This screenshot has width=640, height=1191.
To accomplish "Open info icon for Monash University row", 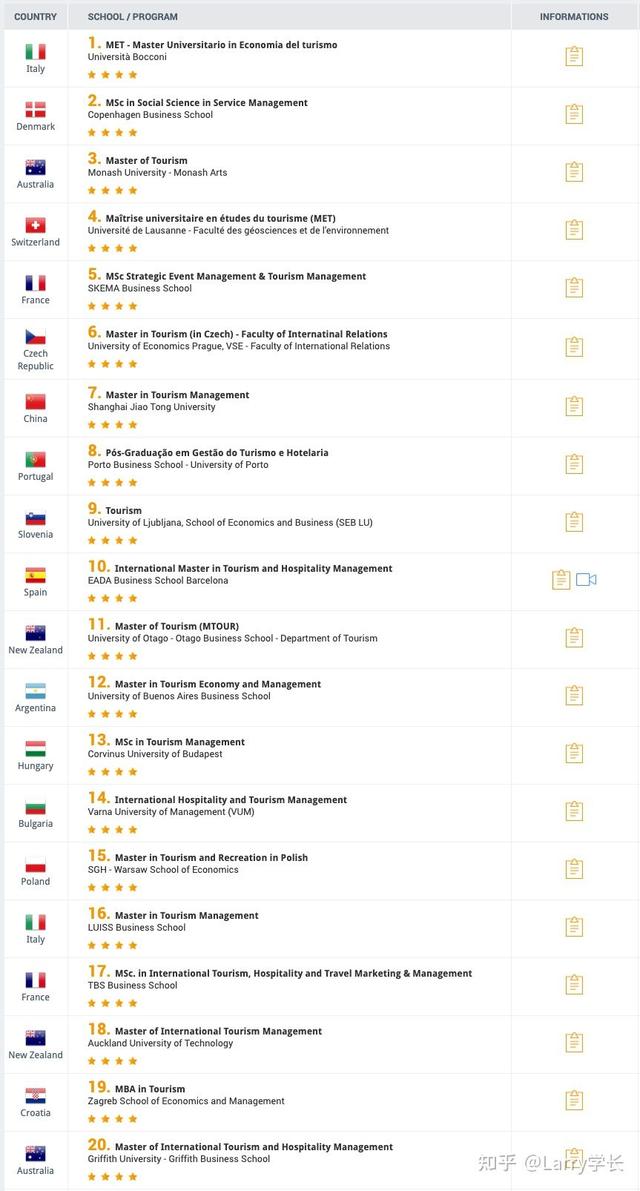I will (x=574, y=172).
